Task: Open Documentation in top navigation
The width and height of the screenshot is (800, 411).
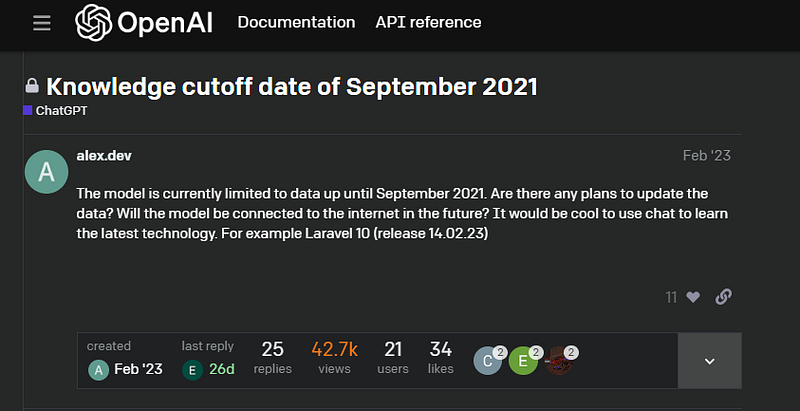Action: (x=296, y=22)
